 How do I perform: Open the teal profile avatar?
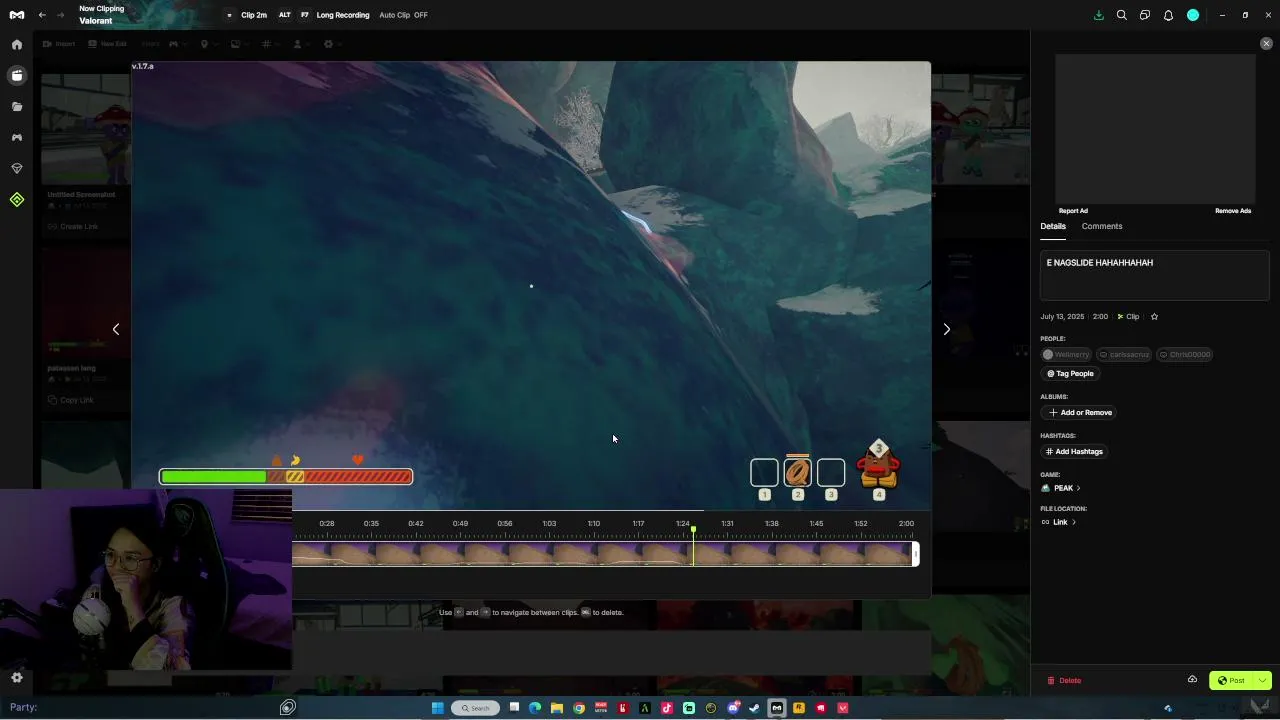pos(1193,15)
